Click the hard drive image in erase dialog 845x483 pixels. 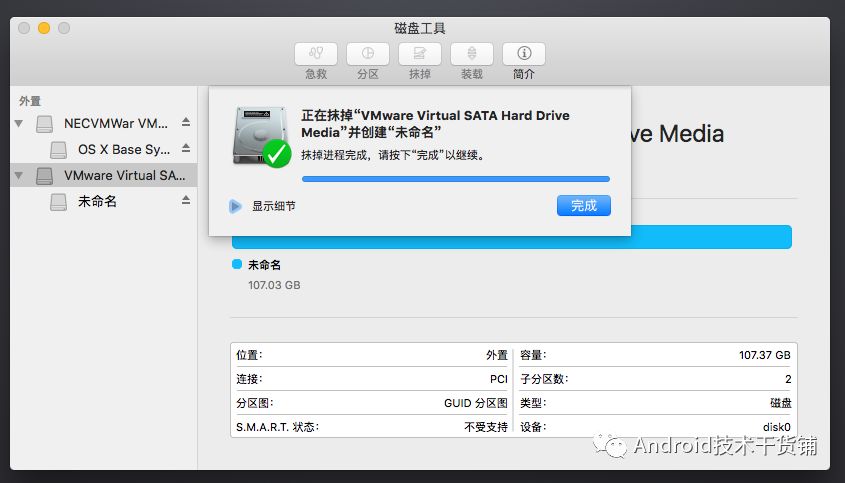[260, 136]
